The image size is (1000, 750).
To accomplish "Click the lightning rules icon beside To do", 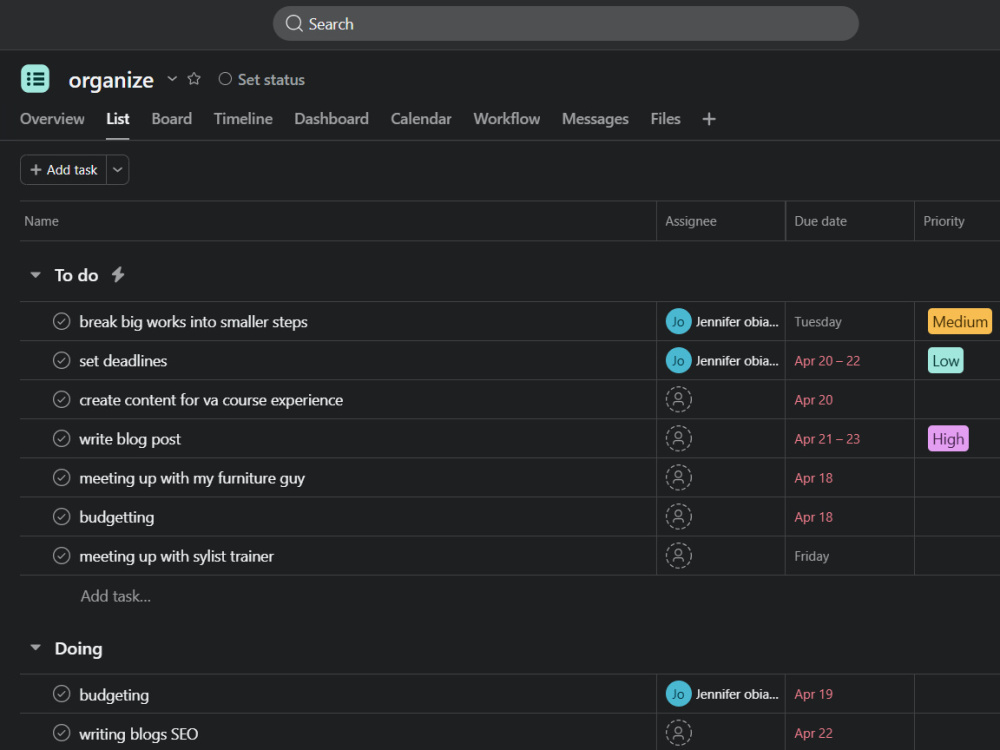I will coord(118,275).
